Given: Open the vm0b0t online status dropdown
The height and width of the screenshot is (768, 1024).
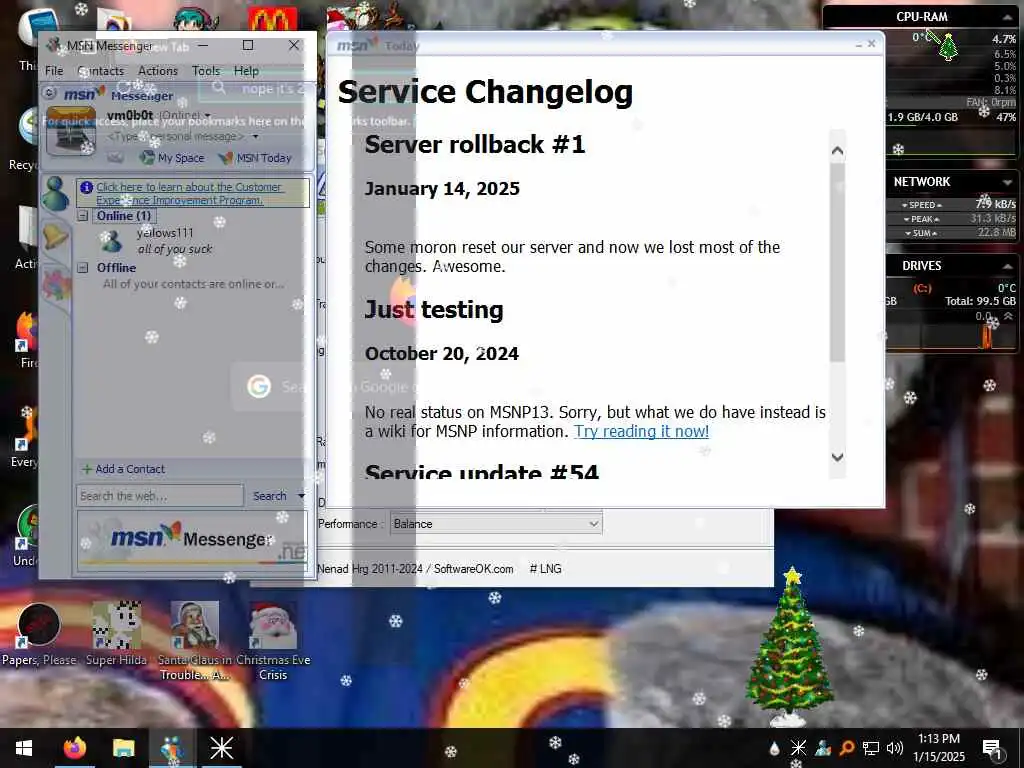Looking at the screenshot, I should pyautogui.click(x=208, y=116).
